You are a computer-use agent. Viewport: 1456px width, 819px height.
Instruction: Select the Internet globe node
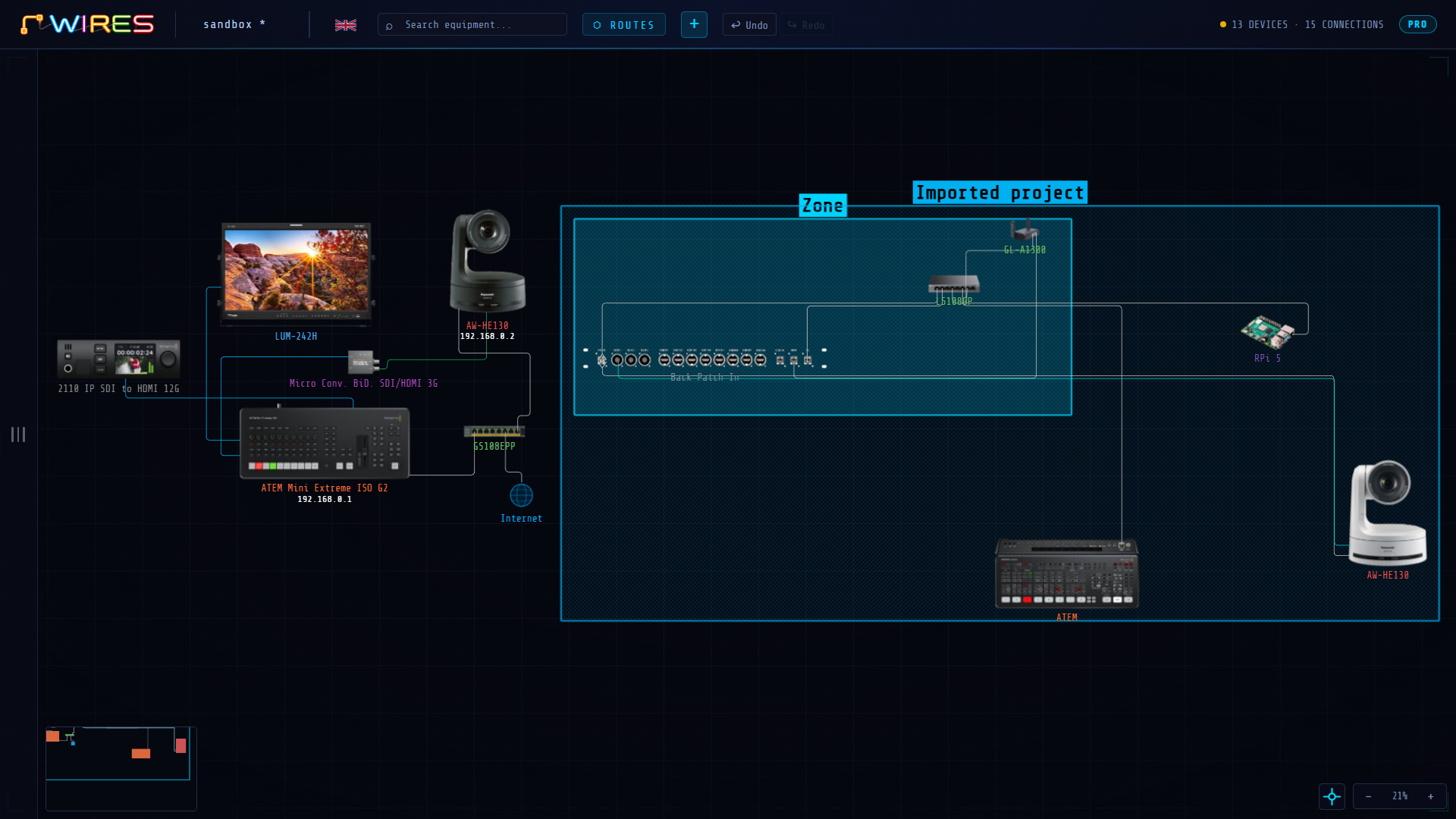coord(521,495)
